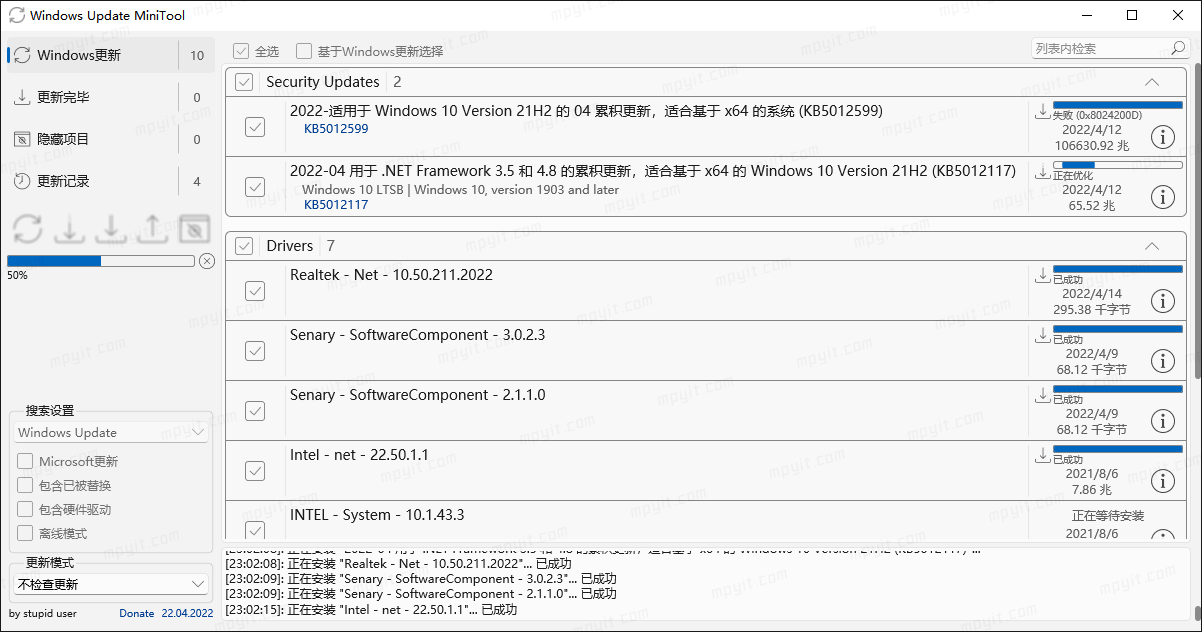The width and height of the screenshot is (1202, 632).
Task: Click the refresh updates icon
Action: pyautogui.click(x=28, y=229)
